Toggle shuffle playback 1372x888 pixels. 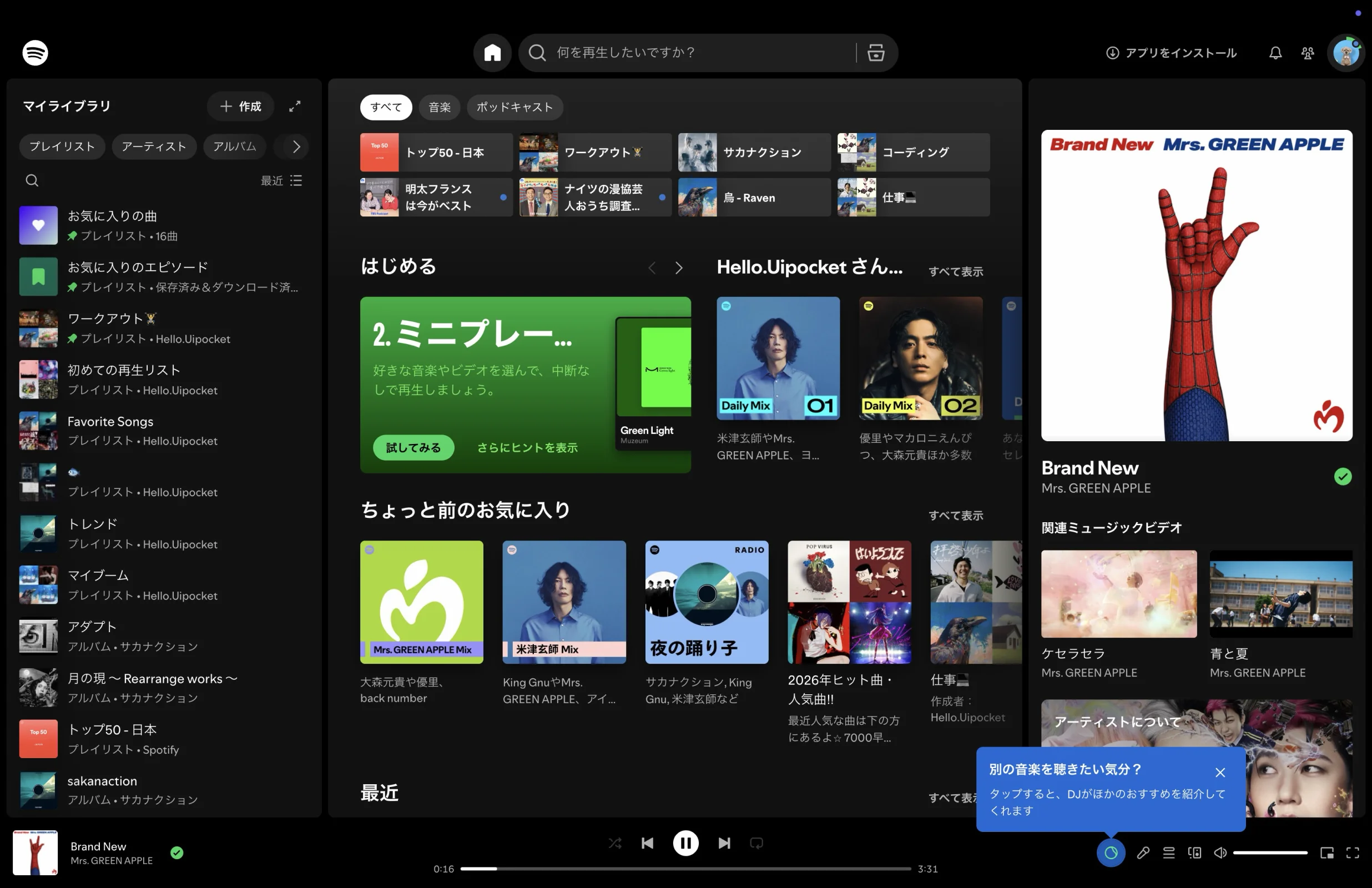(614, 843)
